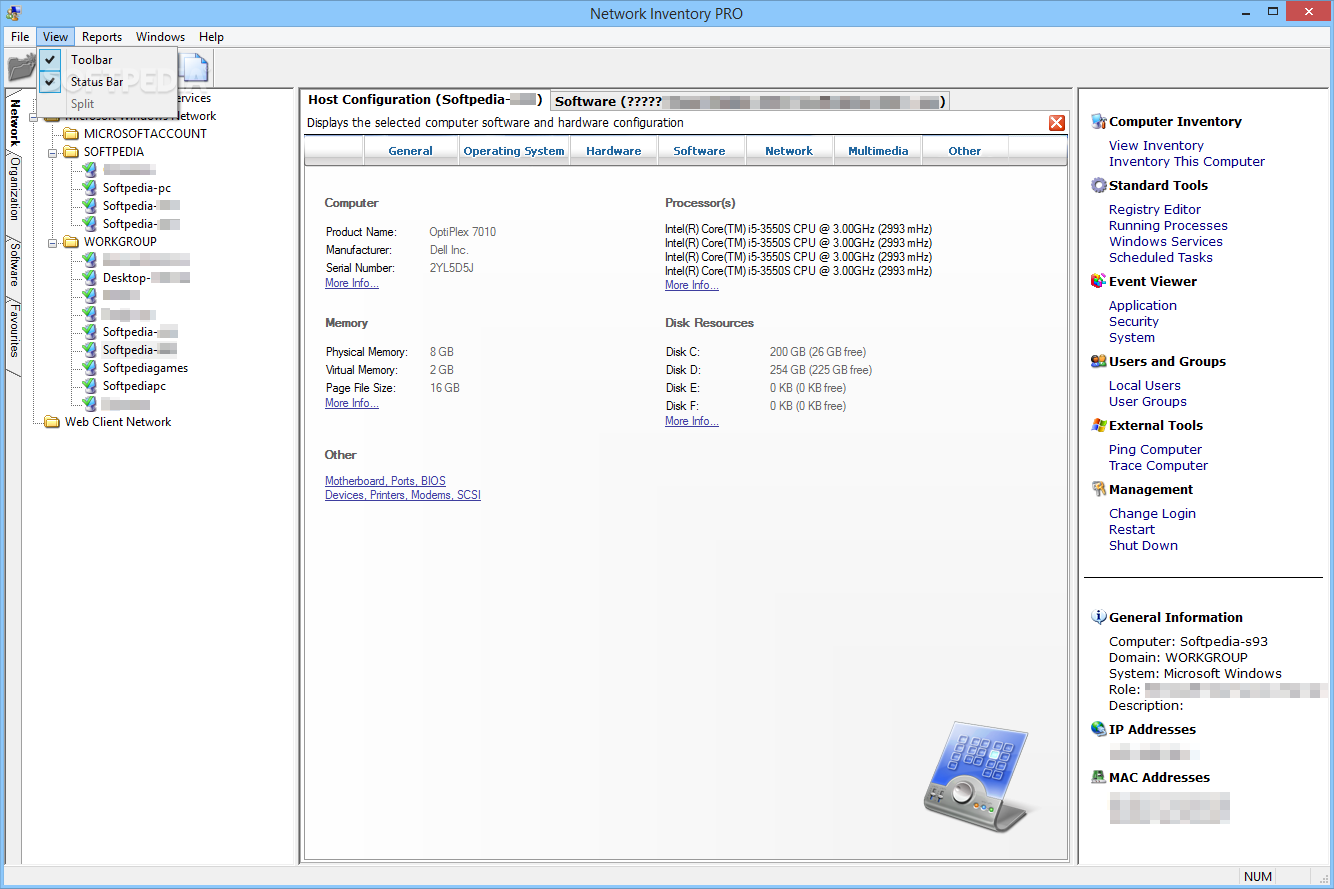This screenshot has width=1334, height=889.
Task: Open the Security event log link
Action: click(x=1134, y=322)
